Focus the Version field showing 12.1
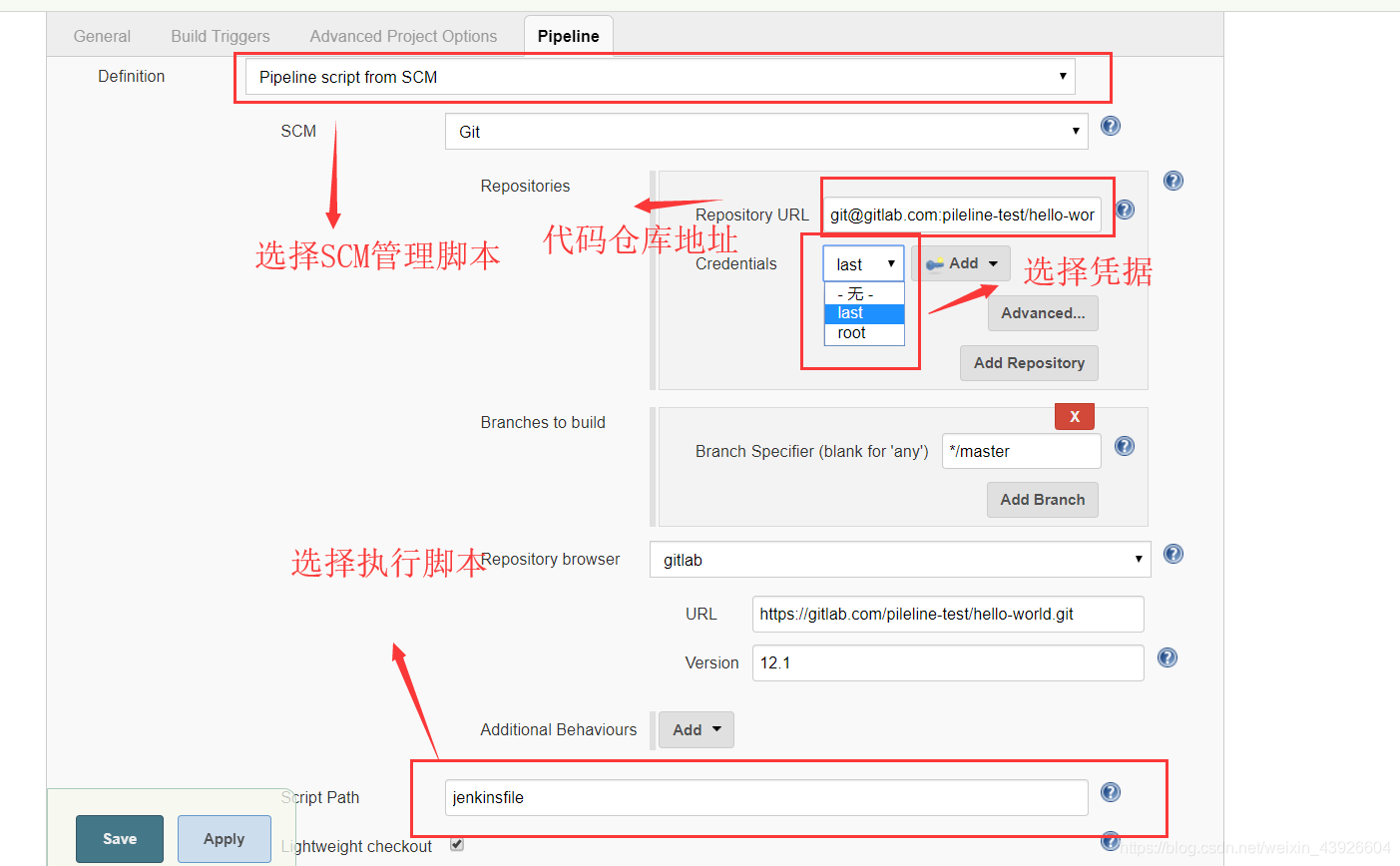 [x=948, y=662]
